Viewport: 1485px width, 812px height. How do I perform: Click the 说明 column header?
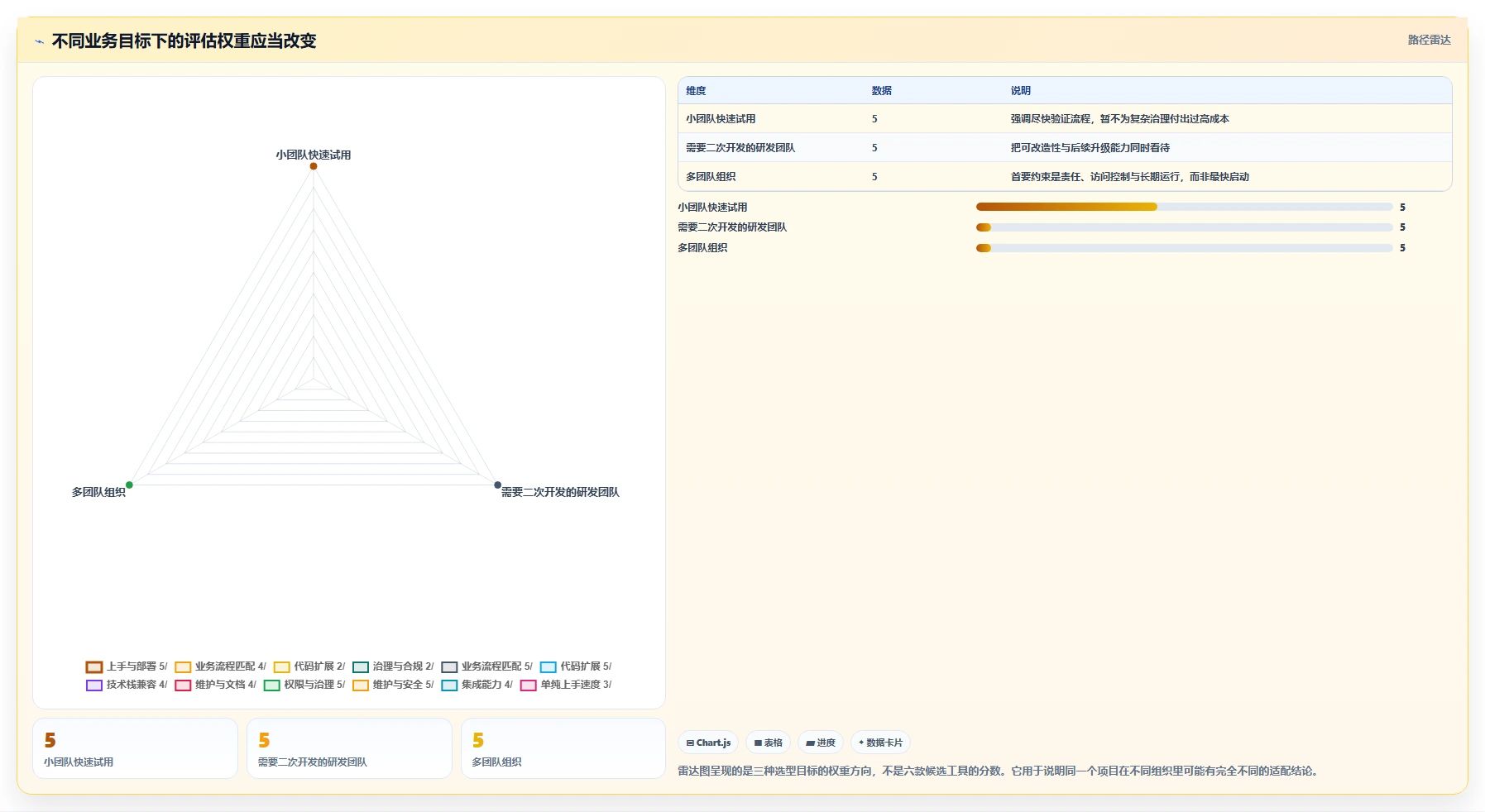(x=1021, y=91)
